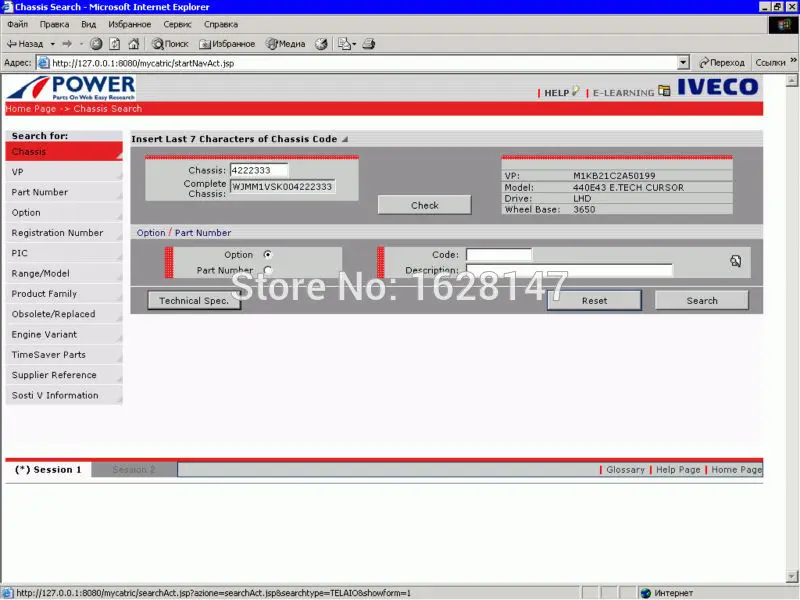The height and width of the screenshot is (600, 800).
Task: Open E-LEARNING link in header
Action: click(623, 93)
